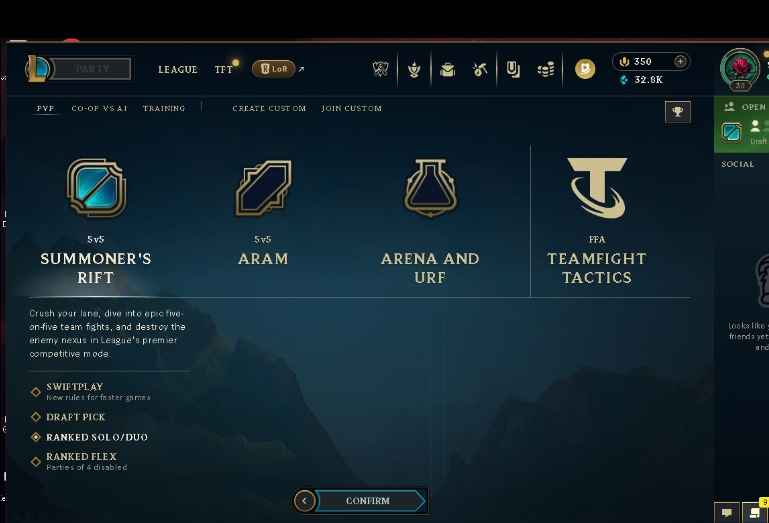Switch to the Co-op vs AI tab

99,108
